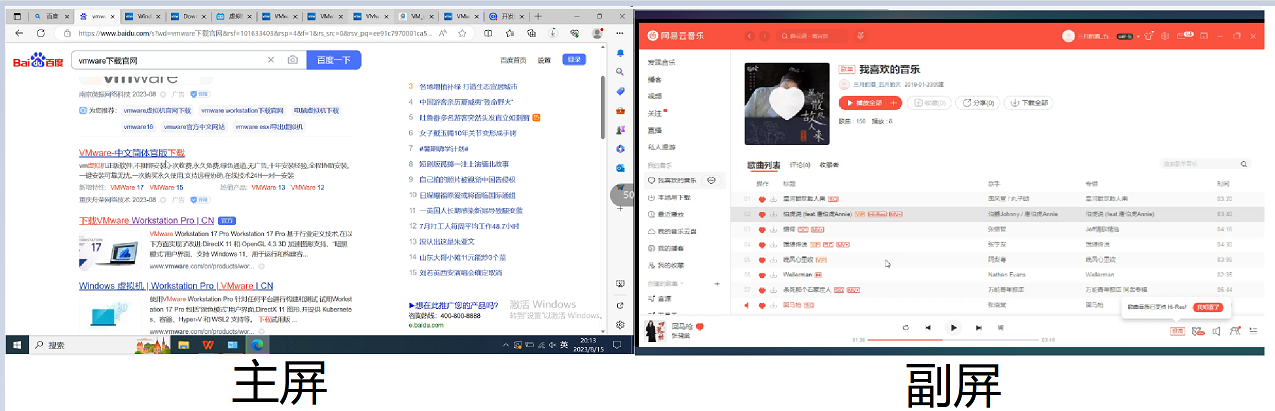The image size is (1275, 411).
Task: Skip to the previous track
Action: coord(928,327)
